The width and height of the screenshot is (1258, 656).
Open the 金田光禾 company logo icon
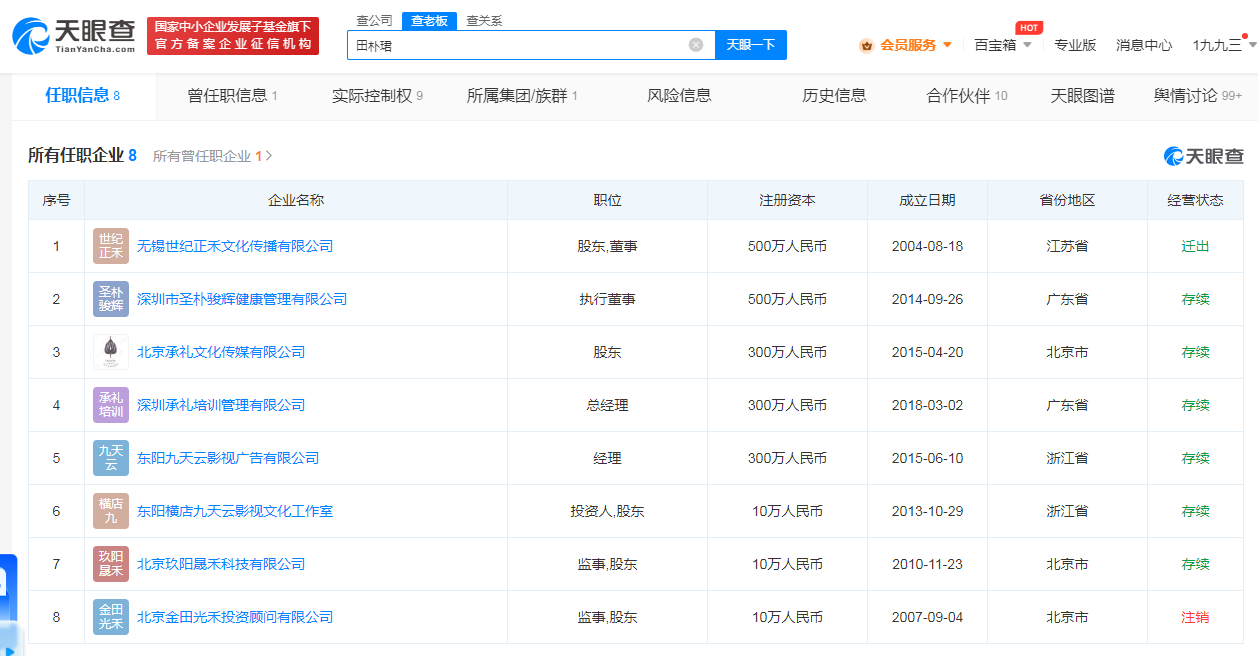tap(111, 617)
